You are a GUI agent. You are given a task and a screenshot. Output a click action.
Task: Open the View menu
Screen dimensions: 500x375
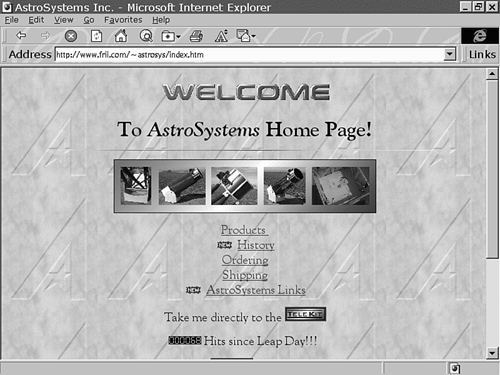pyautogui.click(x=64, y=20)
